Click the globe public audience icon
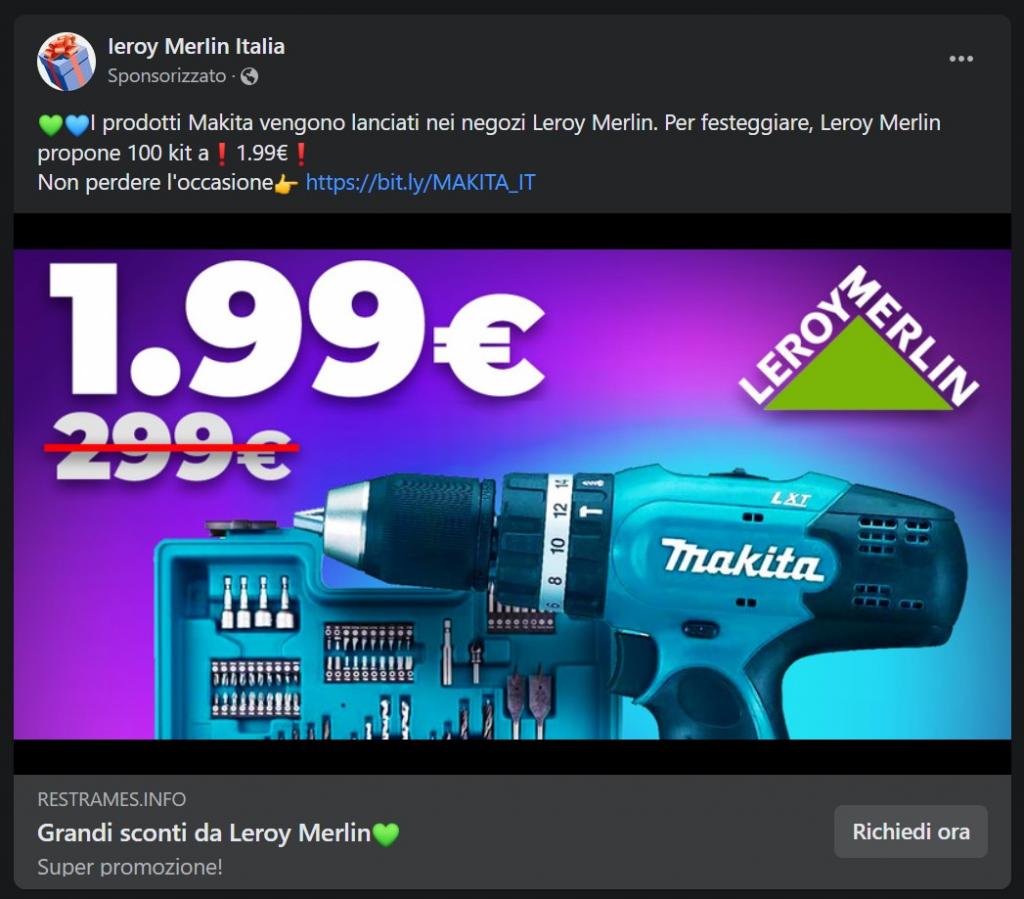This screenshot has width=1024, height=899. click(x=249, y=76)
